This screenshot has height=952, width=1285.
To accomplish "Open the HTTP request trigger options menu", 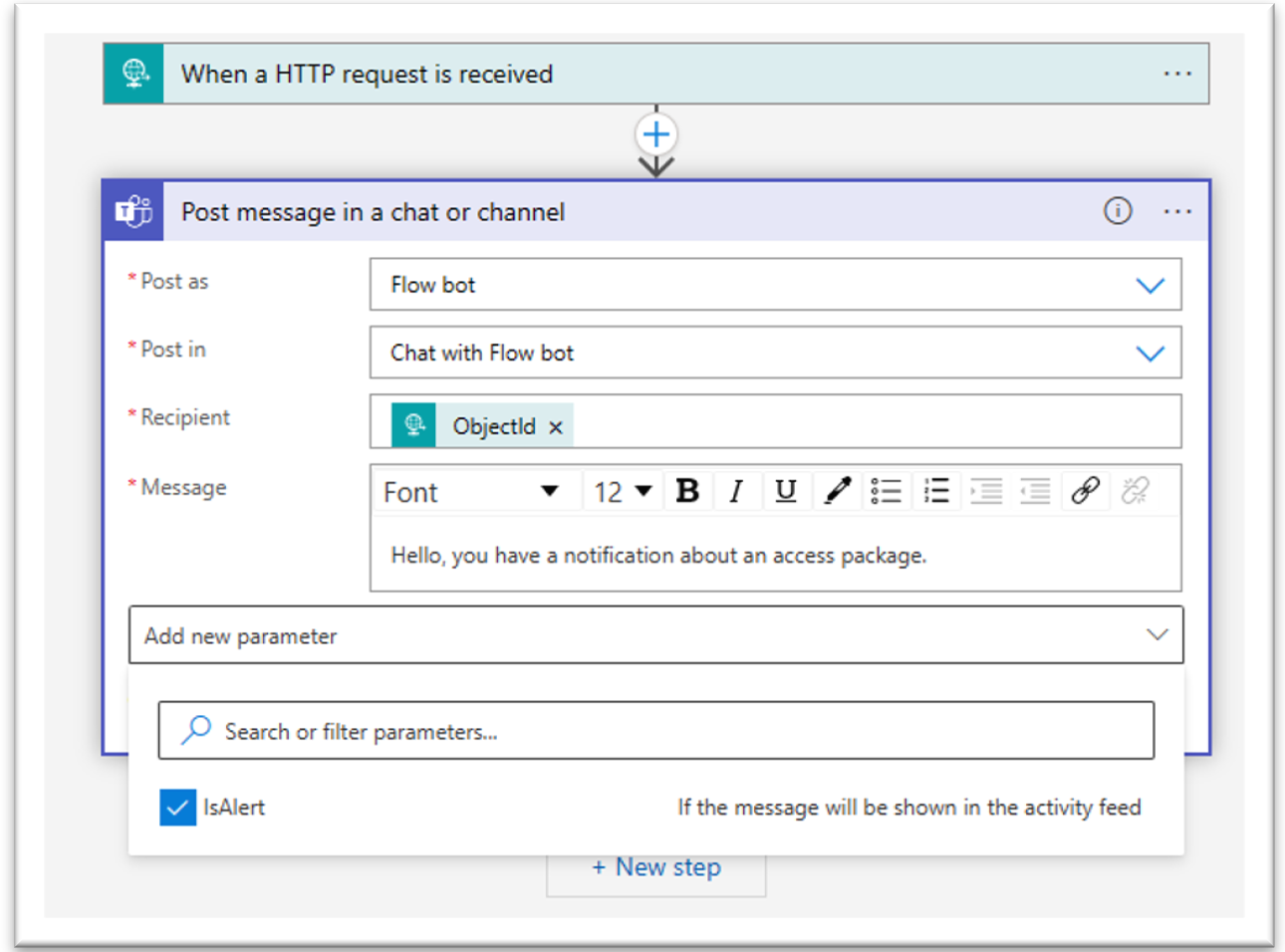I will click(1177, 74).
